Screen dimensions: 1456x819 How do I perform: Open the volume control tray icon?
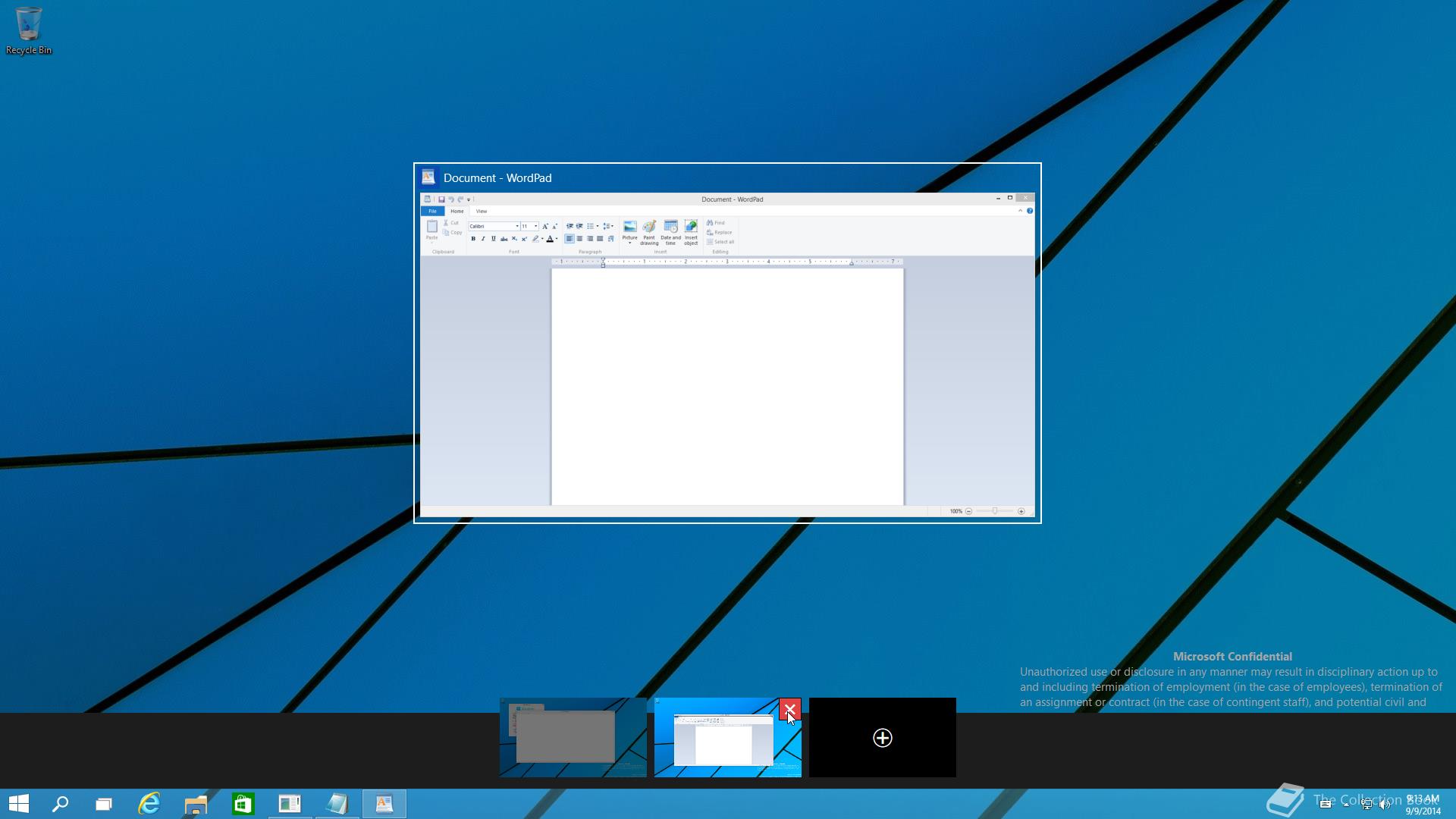(x=1385, y=805)
